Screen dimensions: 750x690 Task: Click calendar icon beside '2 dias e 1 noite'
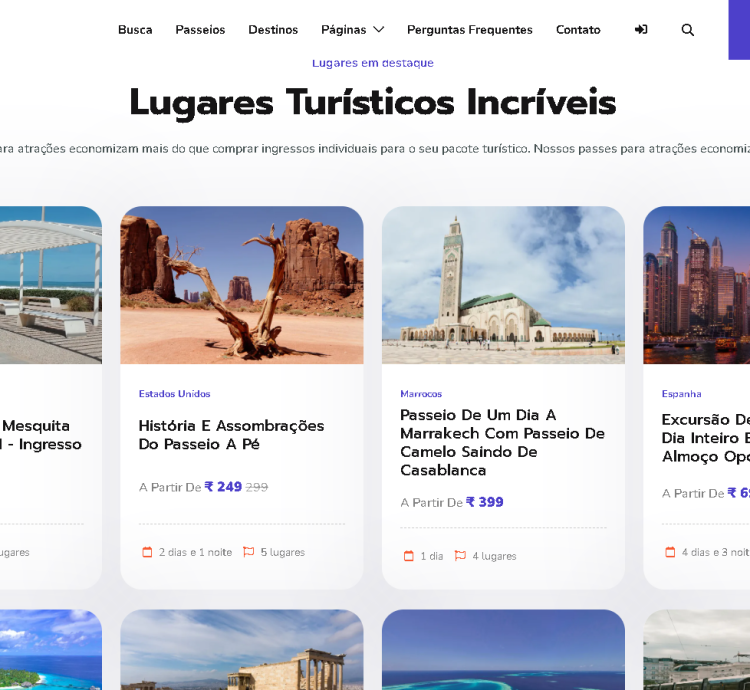coord(147,552)
